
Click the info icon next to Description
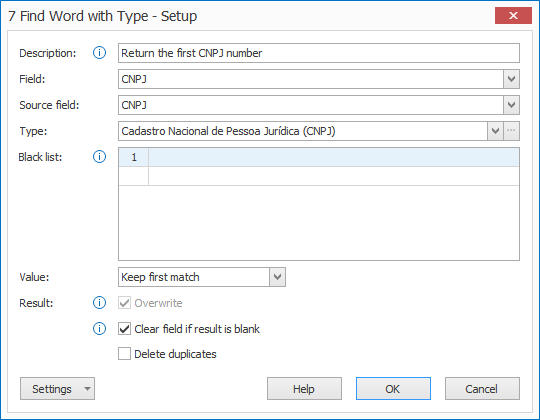[99, 53]
